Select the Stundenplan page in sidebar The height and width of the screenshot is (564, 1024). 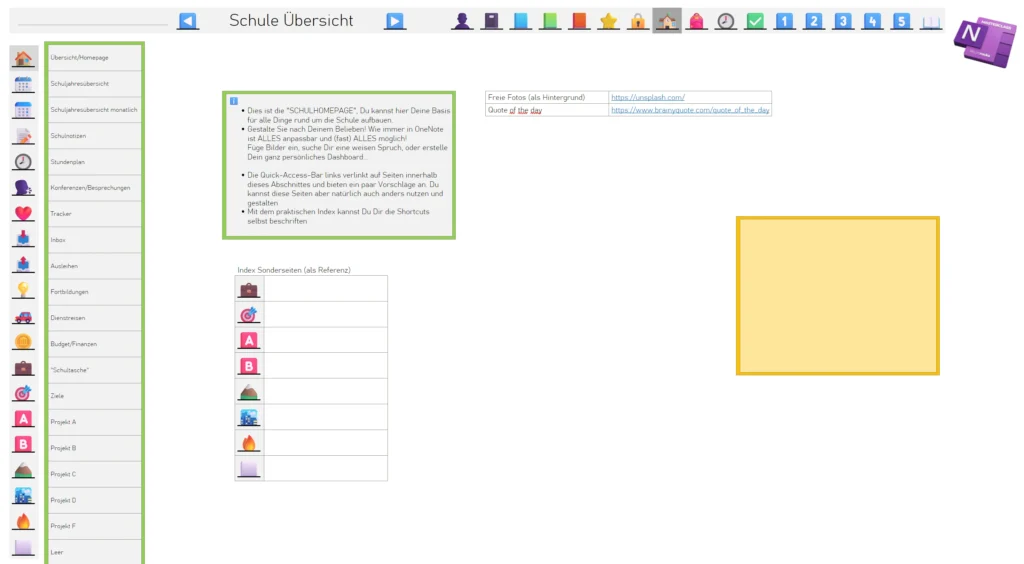tap(93, 162)
